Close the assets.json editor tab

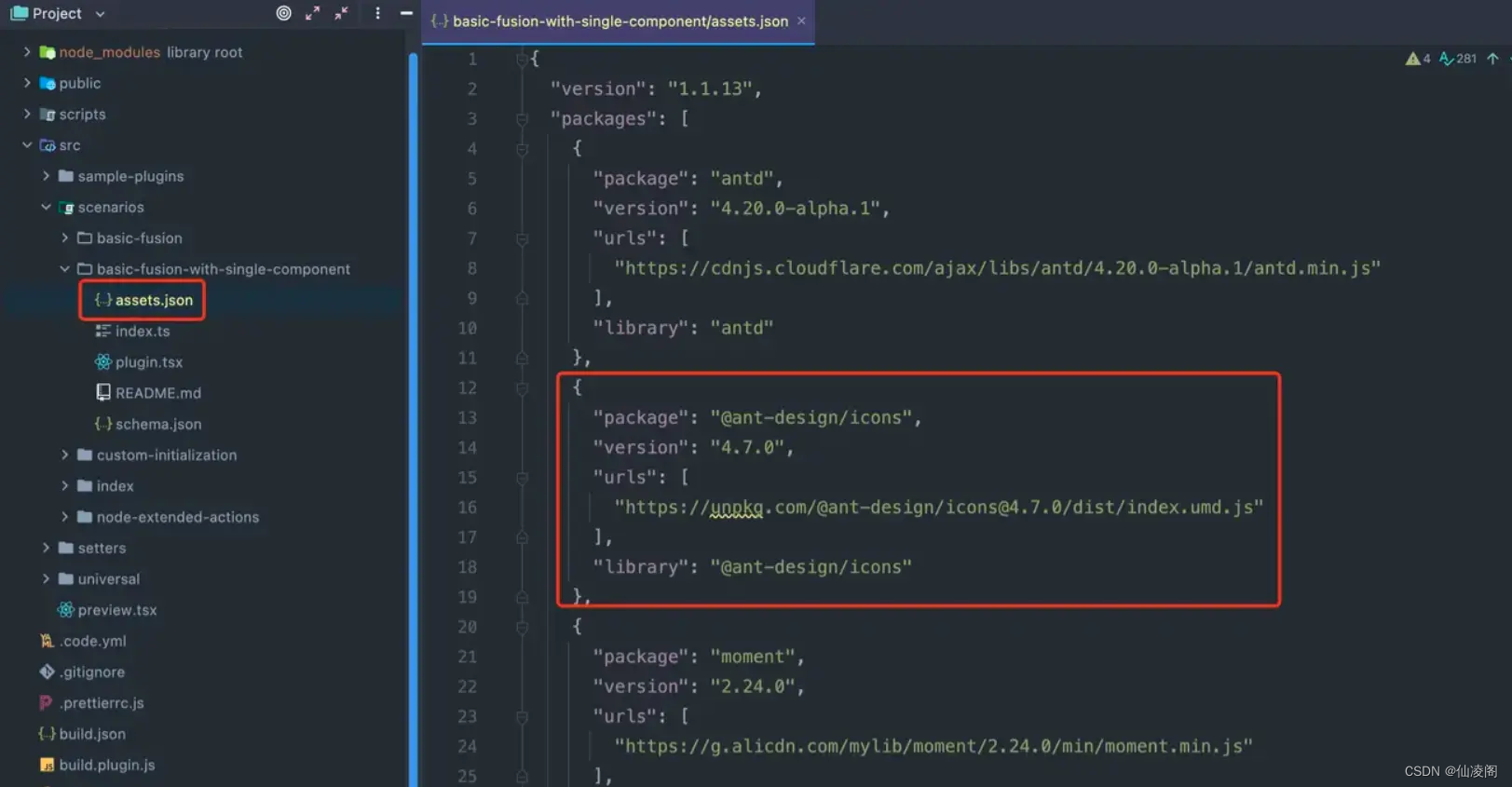(x=801, y=20)
